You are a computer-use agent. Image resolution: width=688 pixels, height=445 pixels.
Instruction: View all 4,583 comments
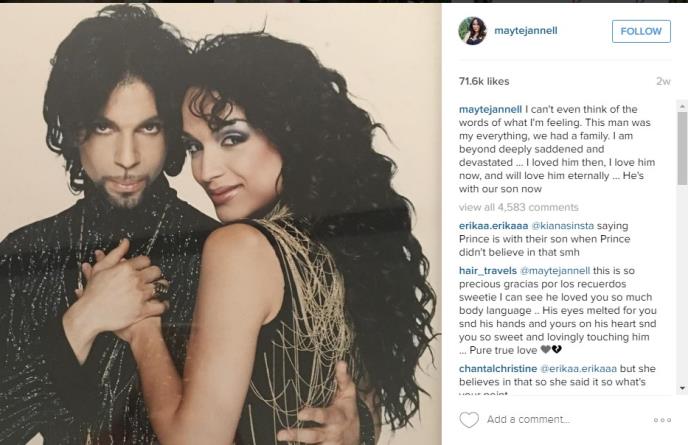tap(519, 207)
